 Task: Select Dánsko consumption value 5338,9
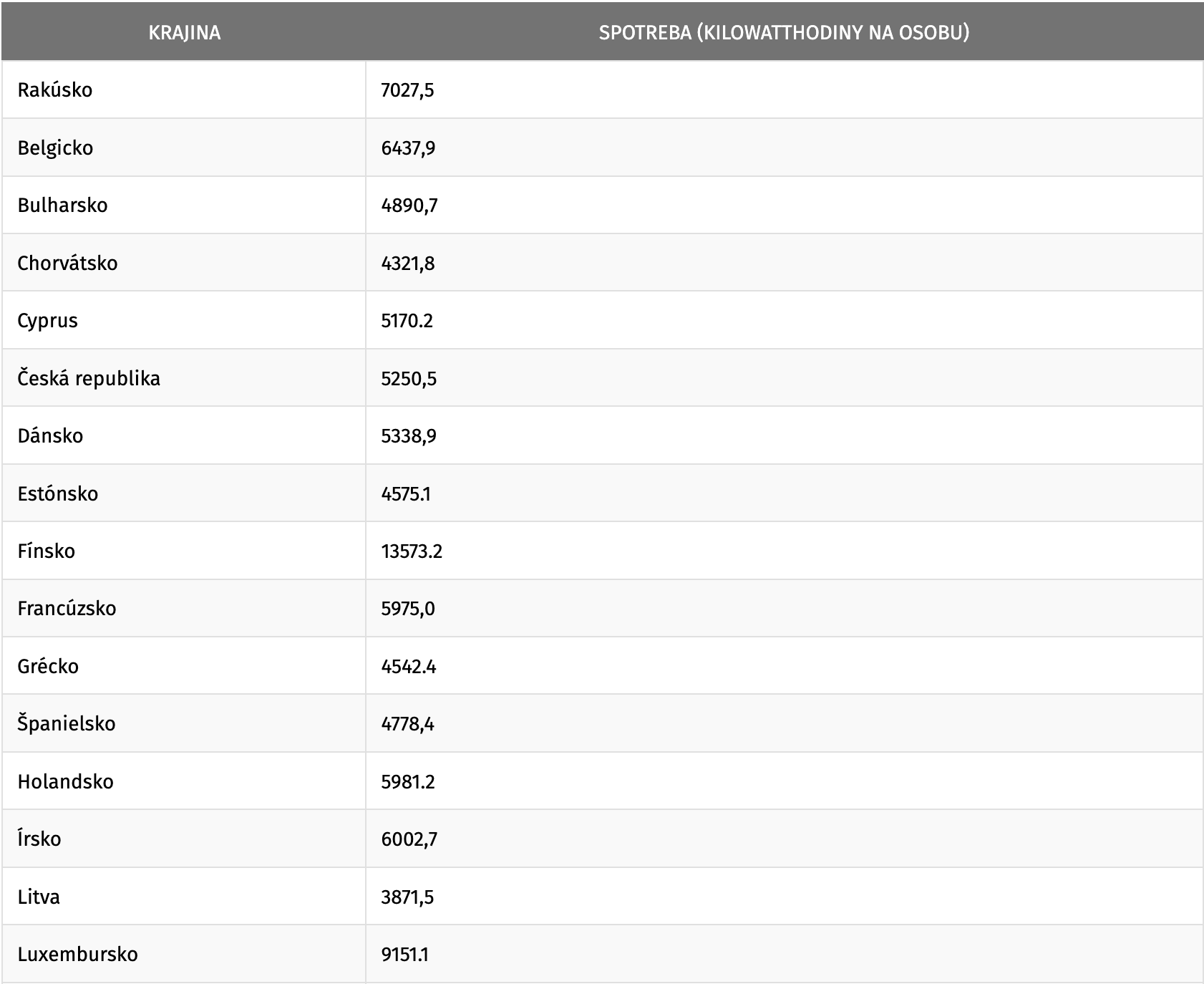coord(409,436)
